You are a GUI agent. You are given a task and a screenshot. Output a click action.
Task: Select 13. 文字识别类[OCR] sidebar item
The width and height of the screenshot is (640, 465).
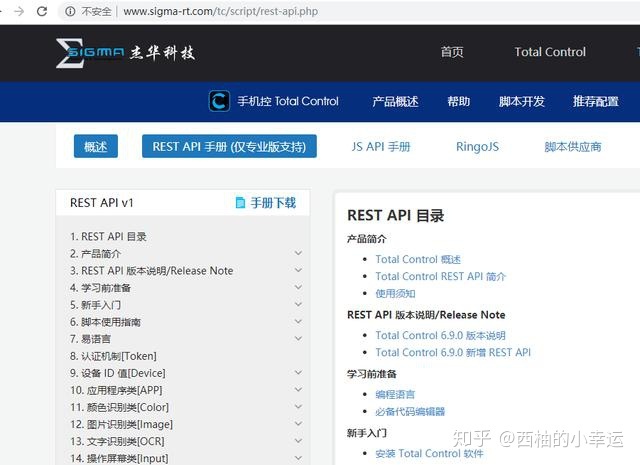coord(118,441)
